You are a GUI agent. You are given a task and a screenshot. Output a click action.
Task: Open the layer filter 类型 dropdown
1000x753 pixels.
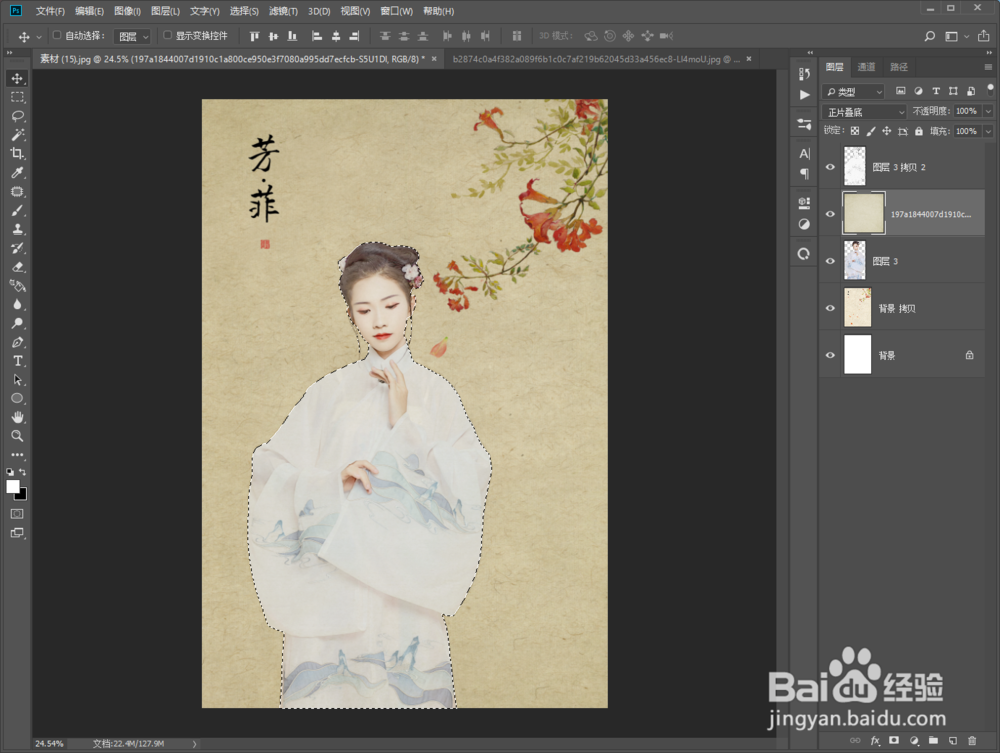[853, 91]
